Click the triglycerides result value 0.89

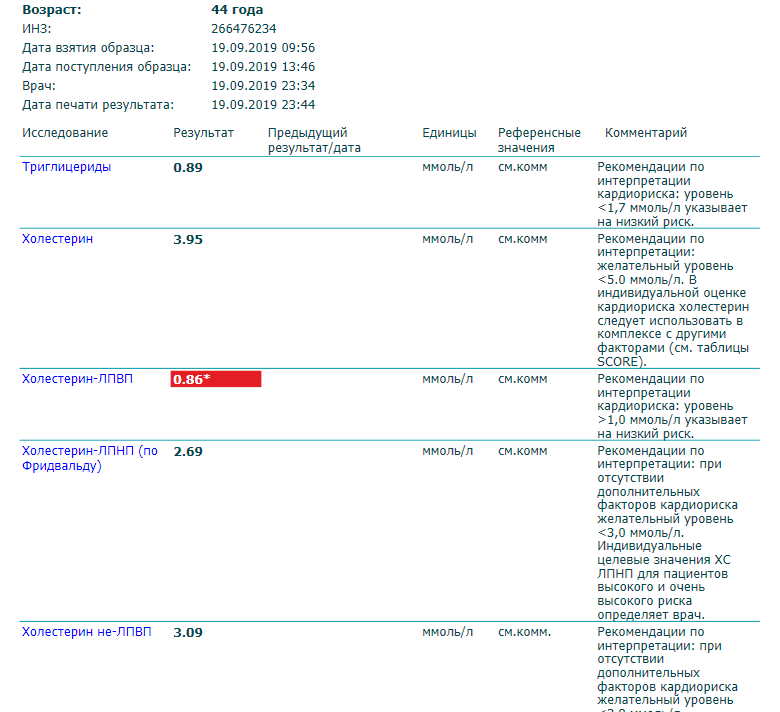[x=188, y=167]
